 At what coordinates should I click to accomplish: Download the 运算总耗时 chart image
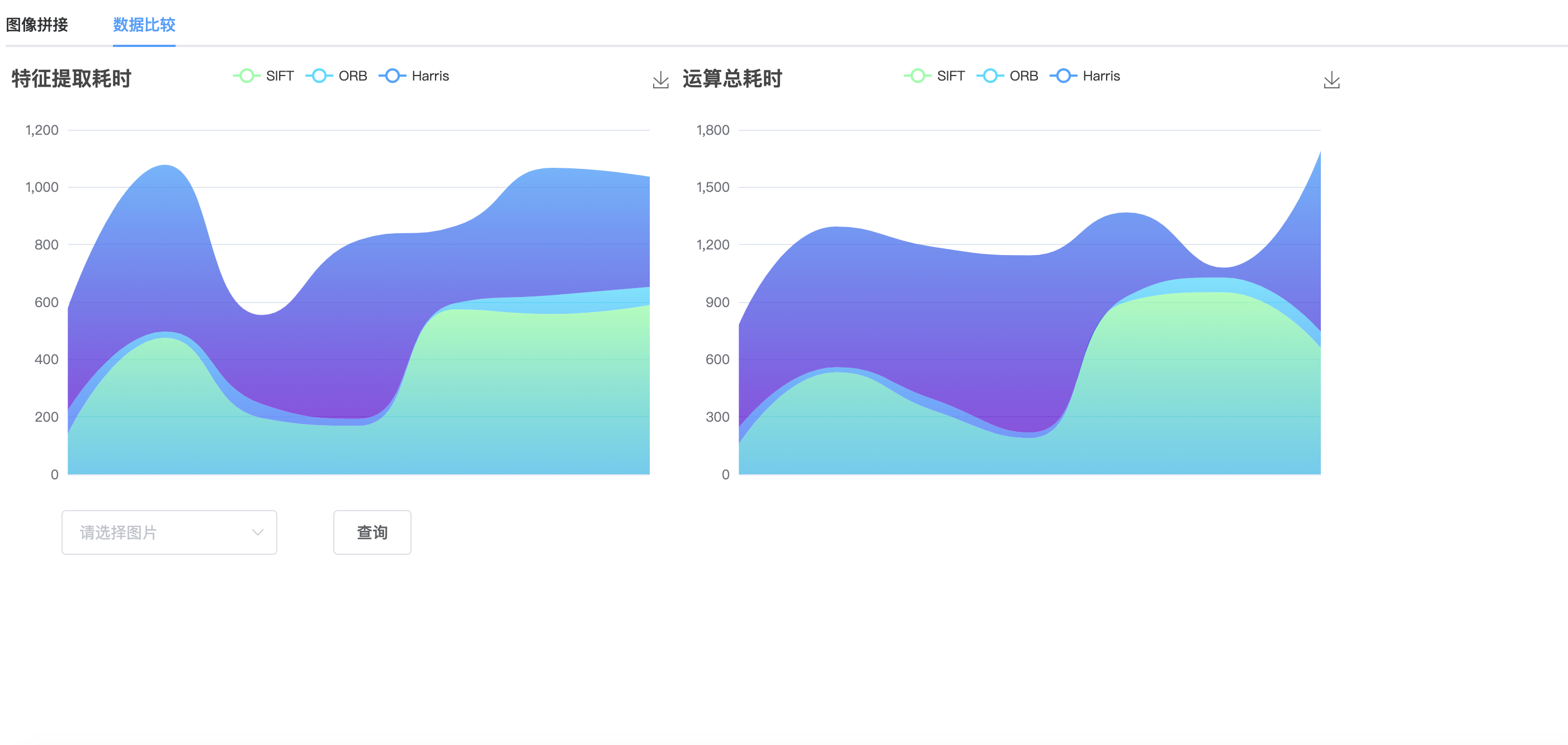[1331, 80]
